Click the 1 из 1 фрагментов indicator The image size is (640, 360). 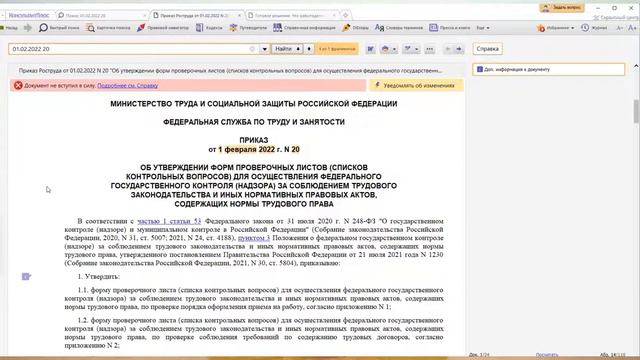click(x=337, y=49)
